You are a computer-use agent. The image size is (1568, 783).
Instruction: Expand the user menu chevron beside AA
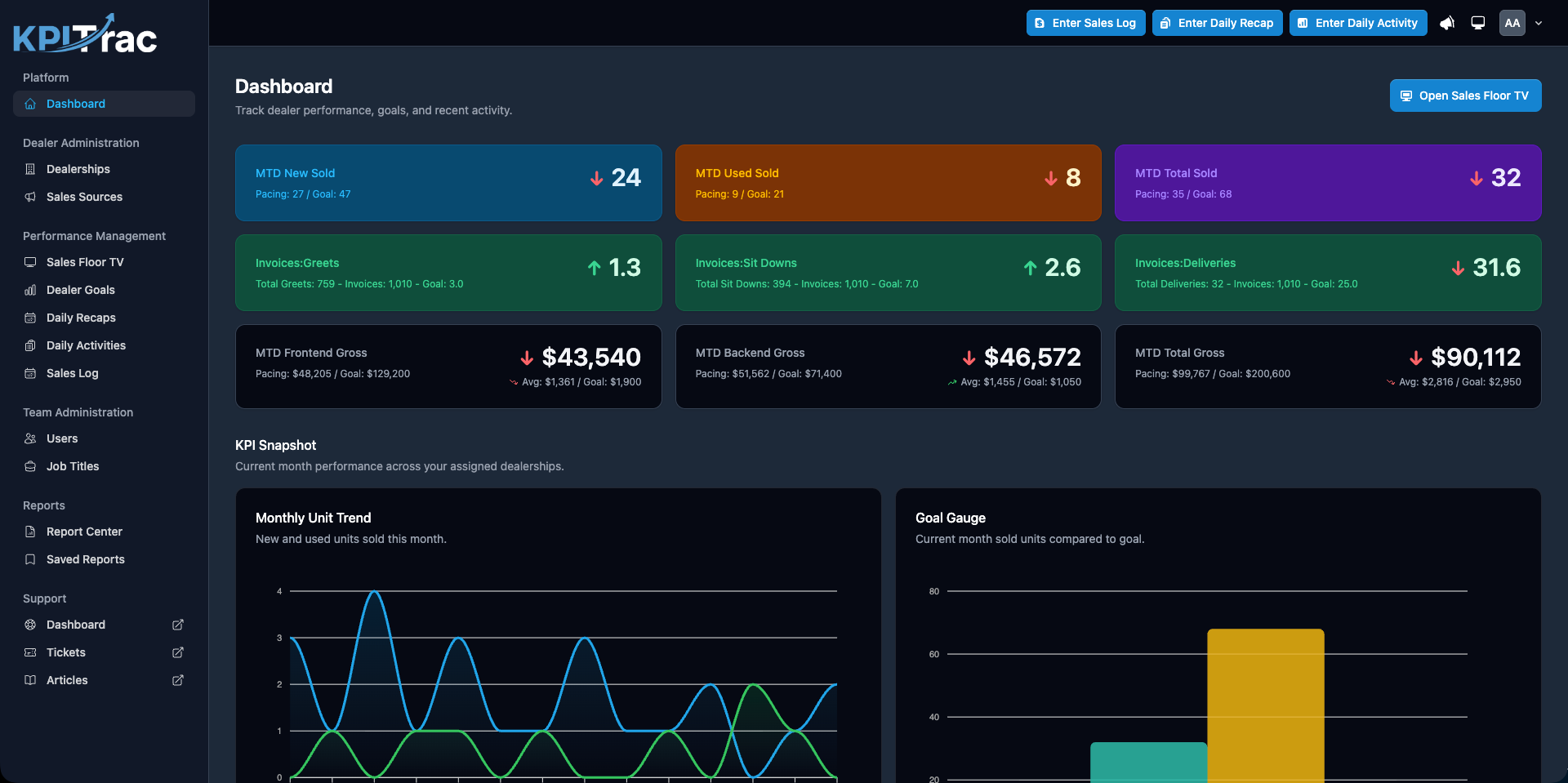tap(1539, 23)
